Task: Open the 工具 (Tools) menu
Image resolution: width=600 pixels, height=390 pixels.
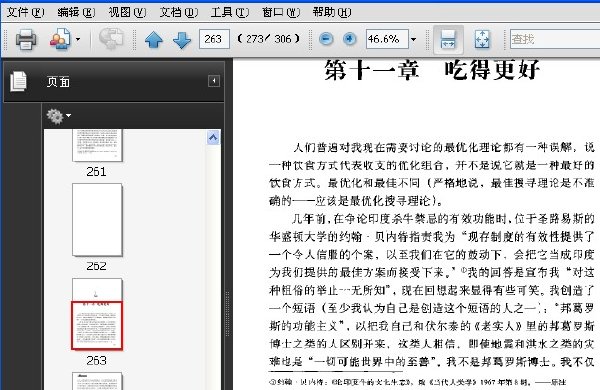Action: (x=230, y=12)
